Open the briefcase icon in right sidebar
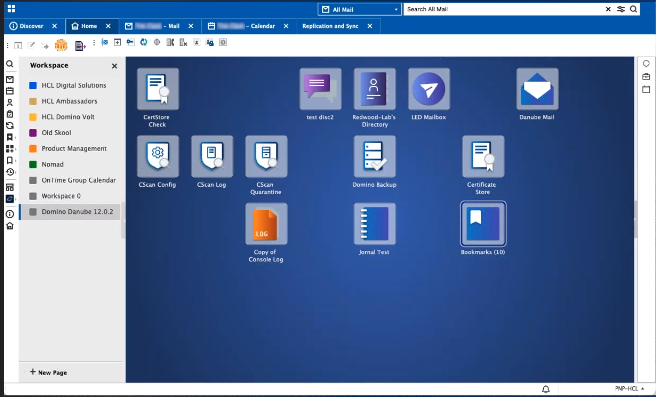Viewport: 656px width, 397px height. click(646, 77)
